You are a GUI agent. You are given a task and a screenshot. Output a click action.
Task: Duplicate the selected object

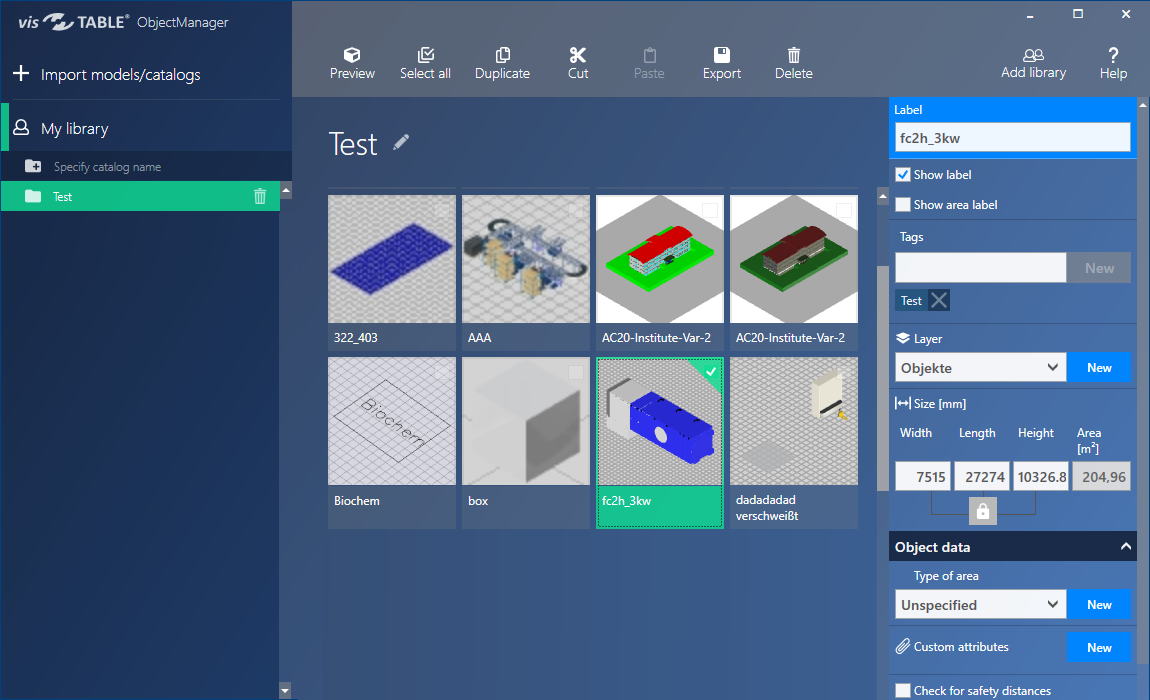coord(502,60)
